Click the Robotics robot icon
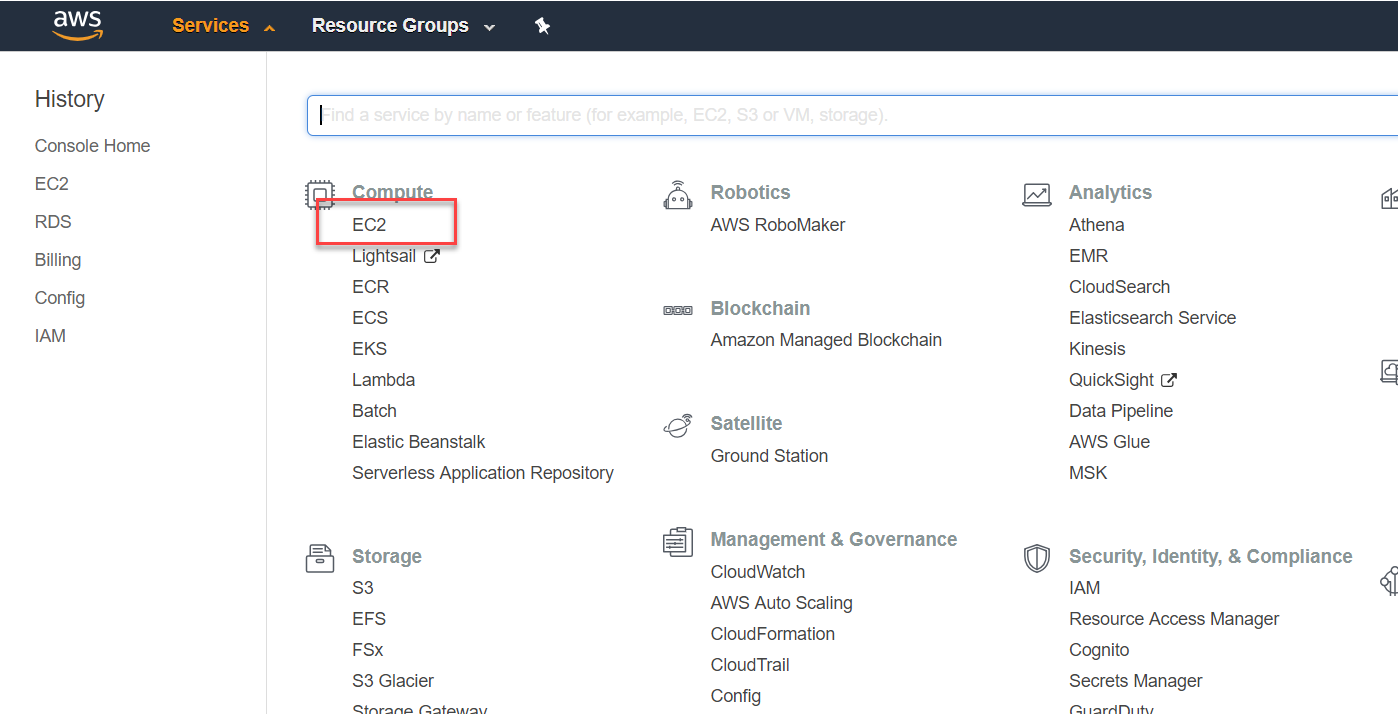 click(678, 193)
